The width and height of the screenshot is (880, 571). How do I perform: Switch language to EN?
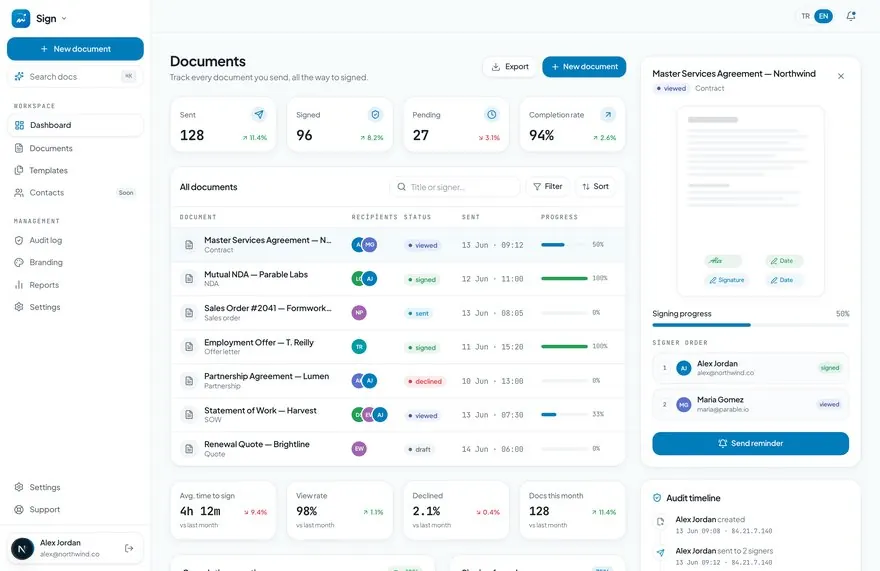point(823,16)
